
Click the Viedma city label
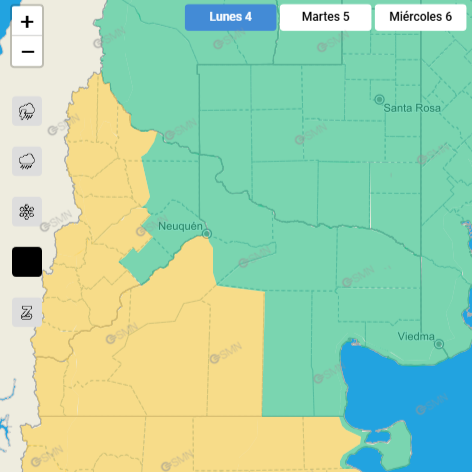[416, 336]
